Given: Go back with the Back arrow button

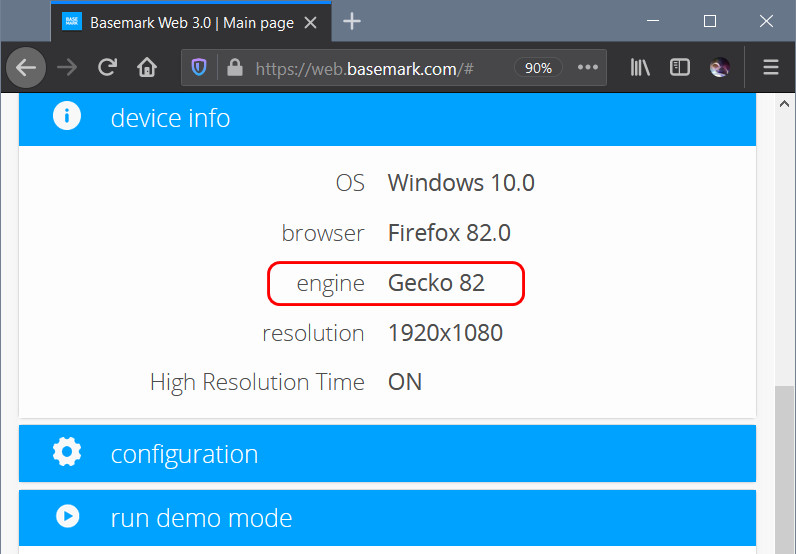Looking at the screenshot, I should click(x=26, y=68).
